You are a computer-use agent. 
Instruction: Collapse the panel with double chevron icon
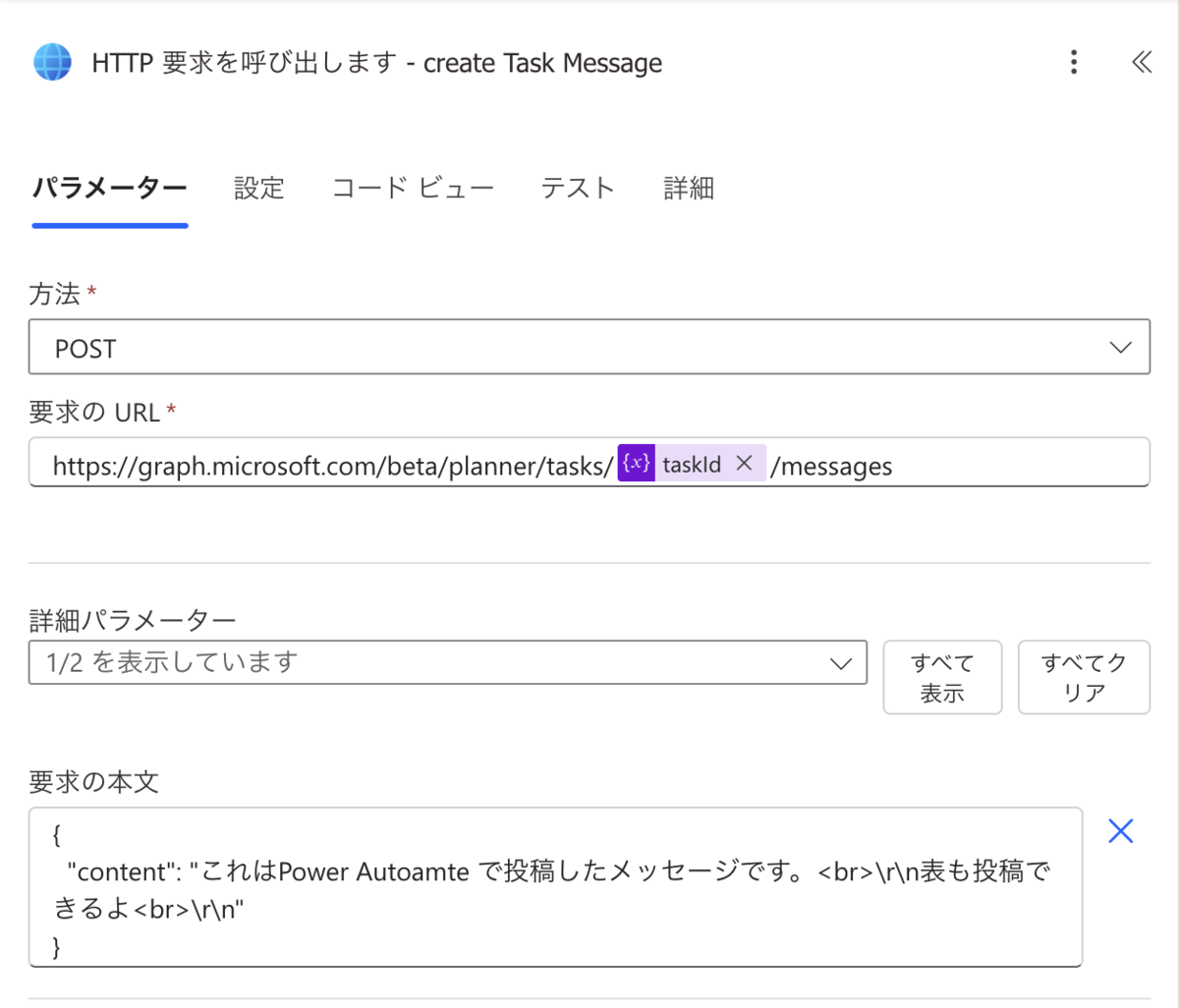point(1141,62)
